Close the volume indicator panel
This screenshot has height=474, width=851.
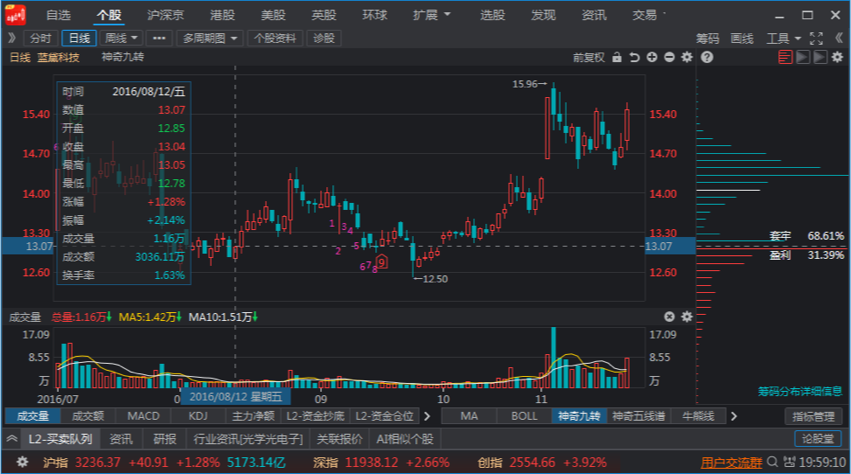(x=669, y=317)
